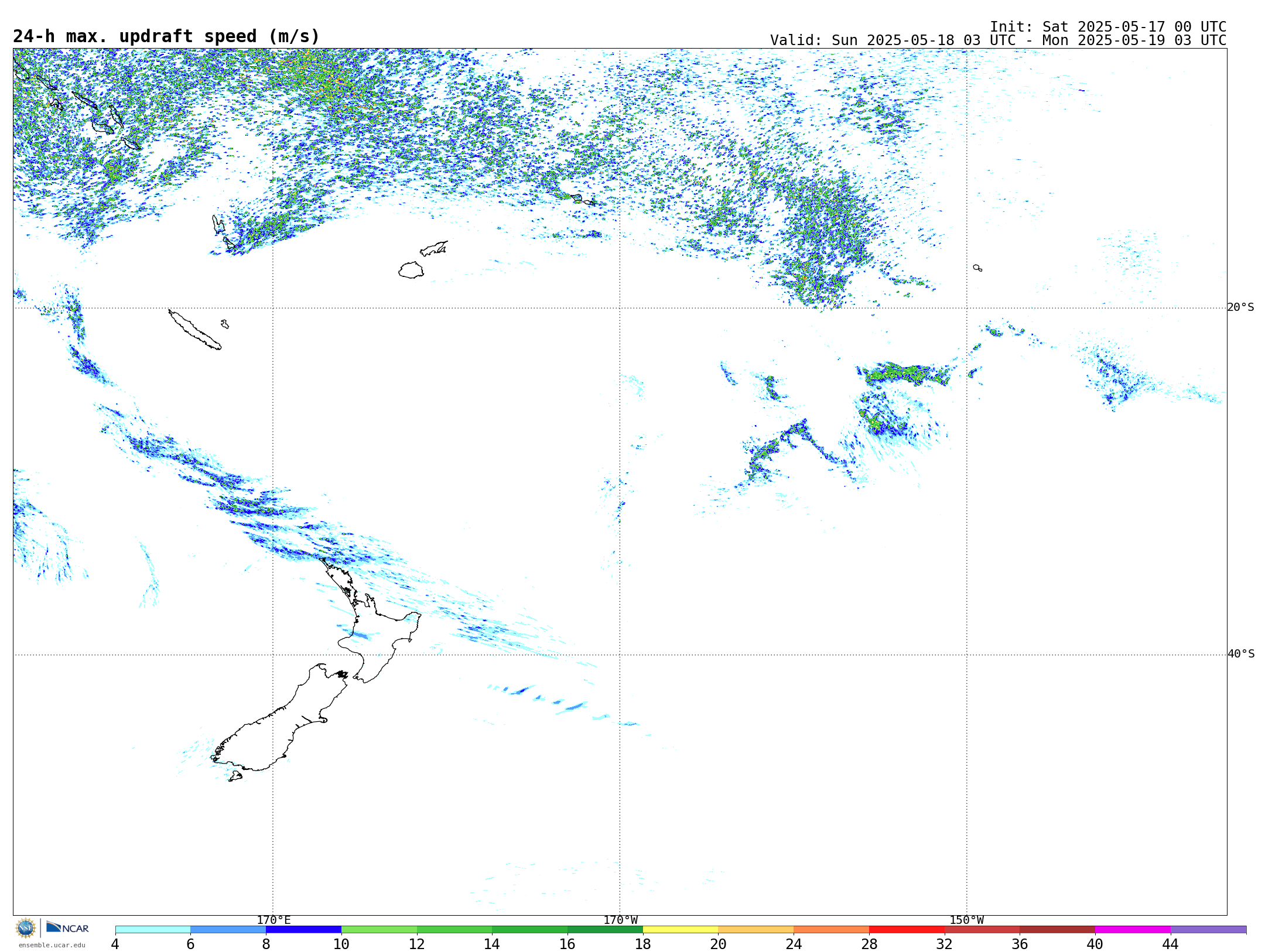
Task: Pick the dark brown-red 36–40 colorbar swatch
Action: tap(1057, 929)
